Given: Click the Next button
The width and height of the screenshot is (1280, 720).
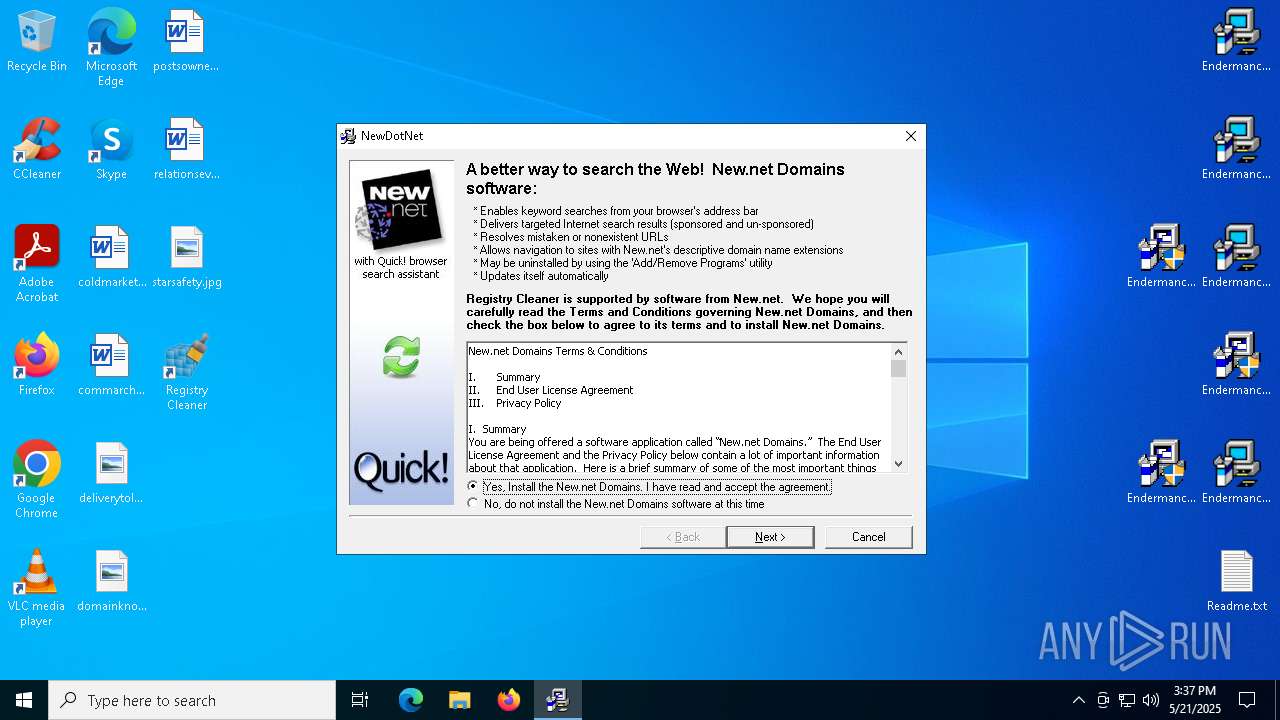Looking at the screenshot, I should 770,537.
